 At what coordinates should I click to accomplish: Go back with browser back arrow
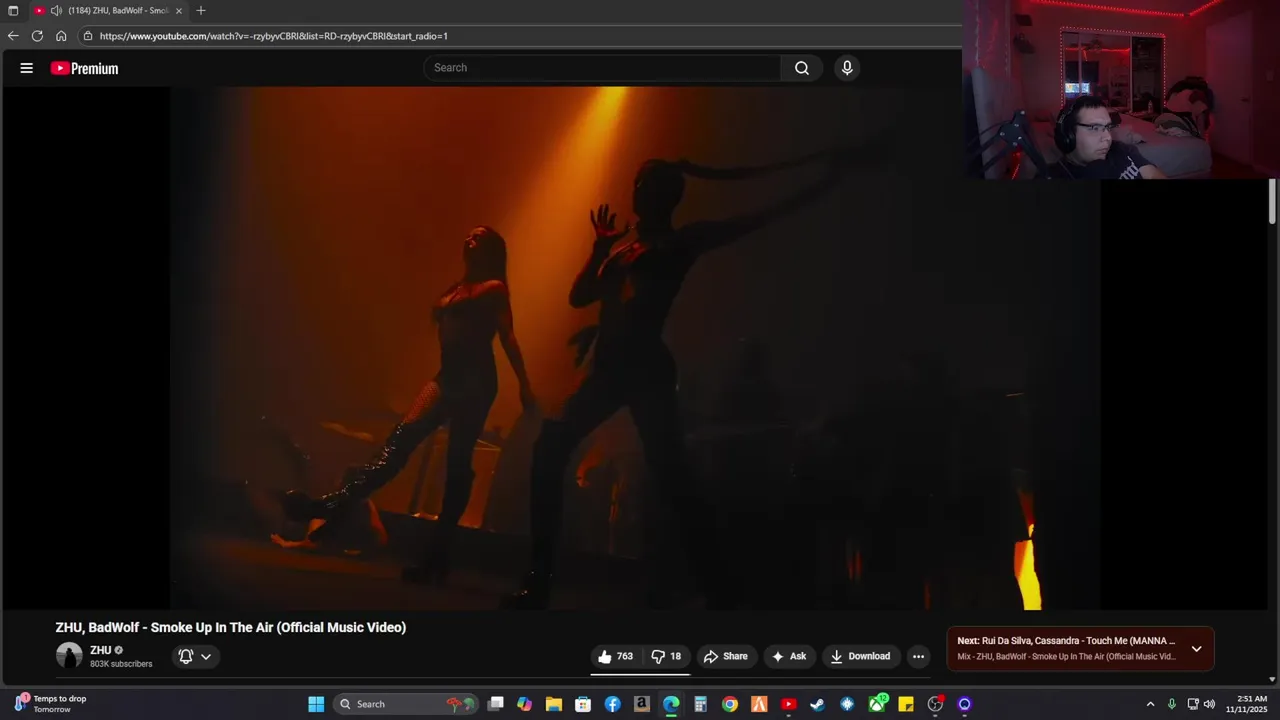coord(13,36)
